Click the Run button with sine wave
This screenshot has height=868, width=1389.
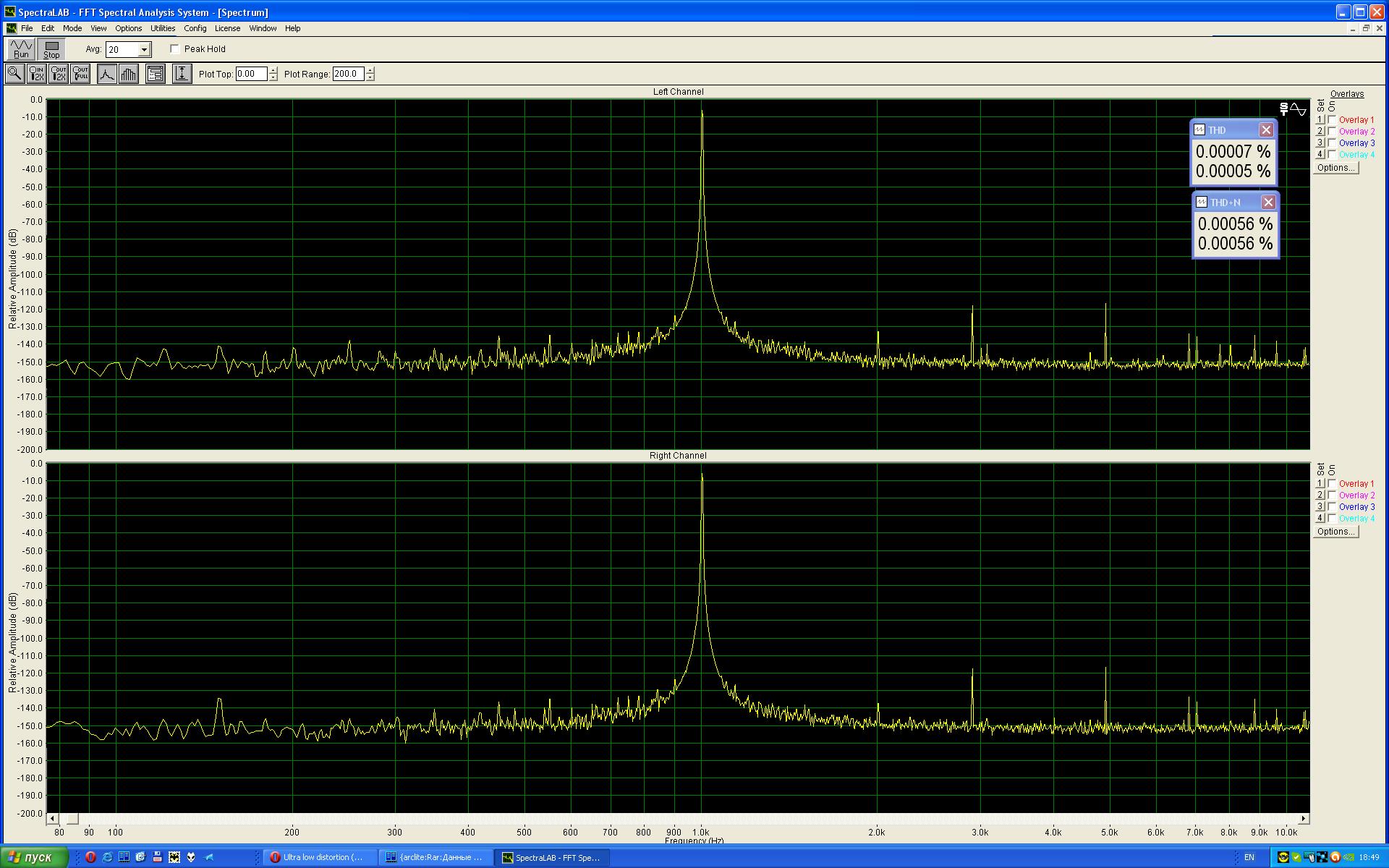click(x=21, y=49)
